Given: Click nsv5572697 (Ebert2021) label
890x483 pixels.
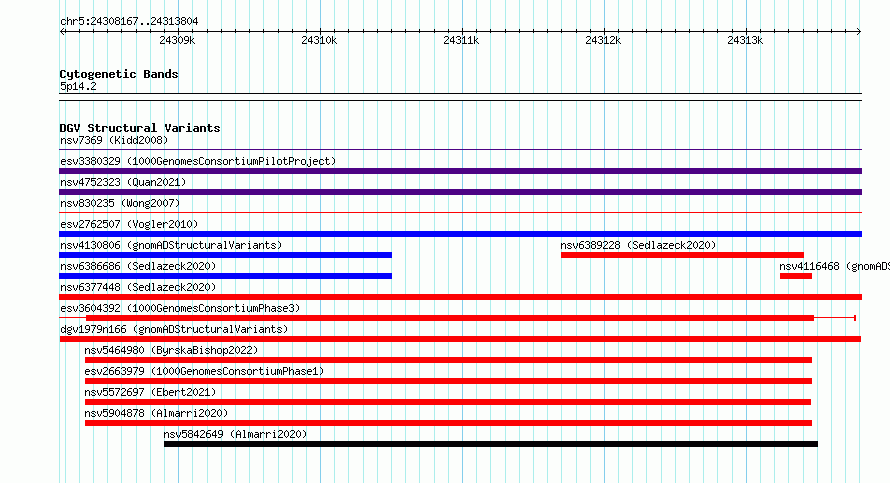Looking at the screenshot, I should tap(150, 392).
